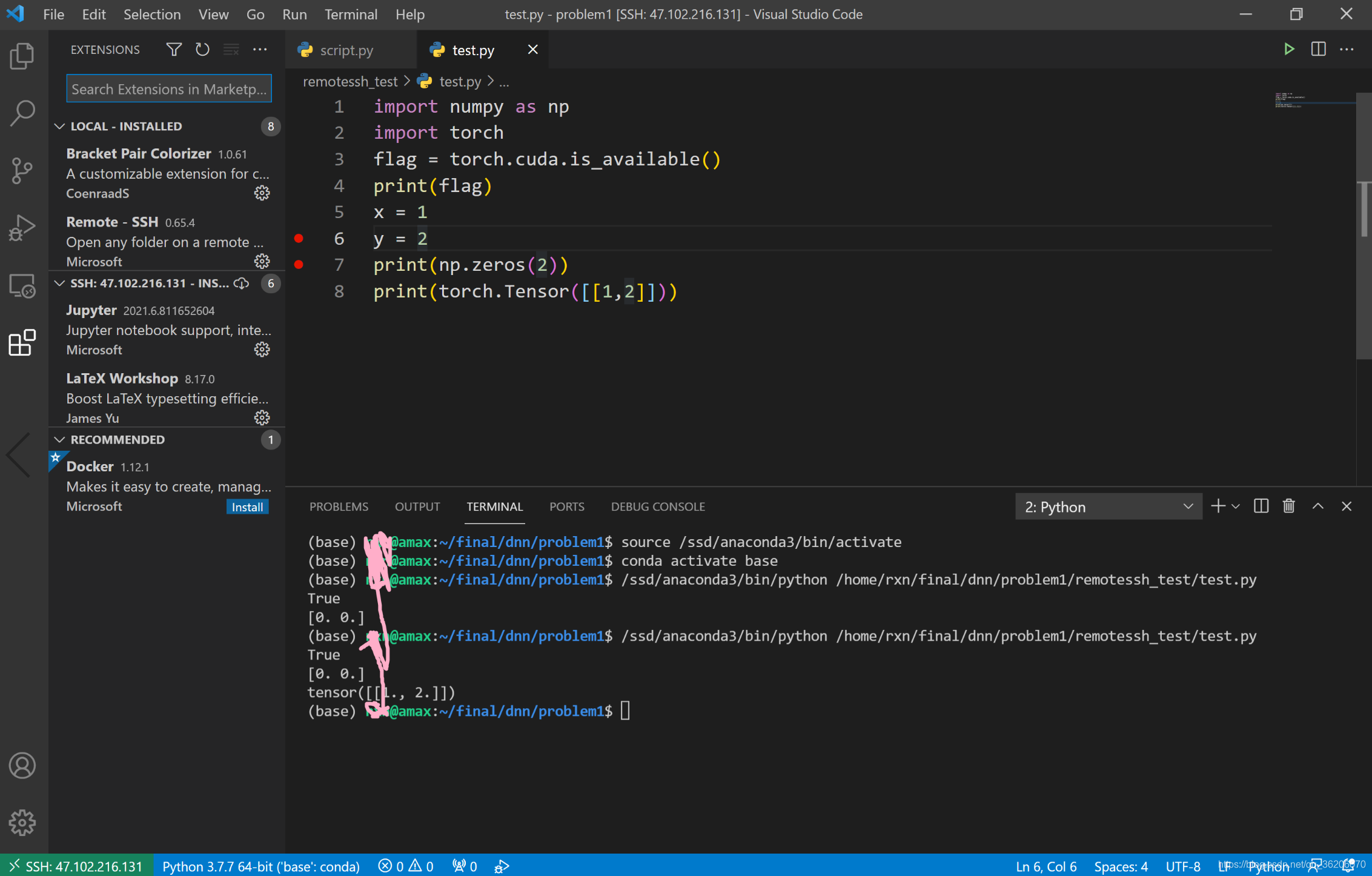Collapse the Local - Installed section
The width and height of the screenshot is (1372, 876).
click(x=59, y=126)
